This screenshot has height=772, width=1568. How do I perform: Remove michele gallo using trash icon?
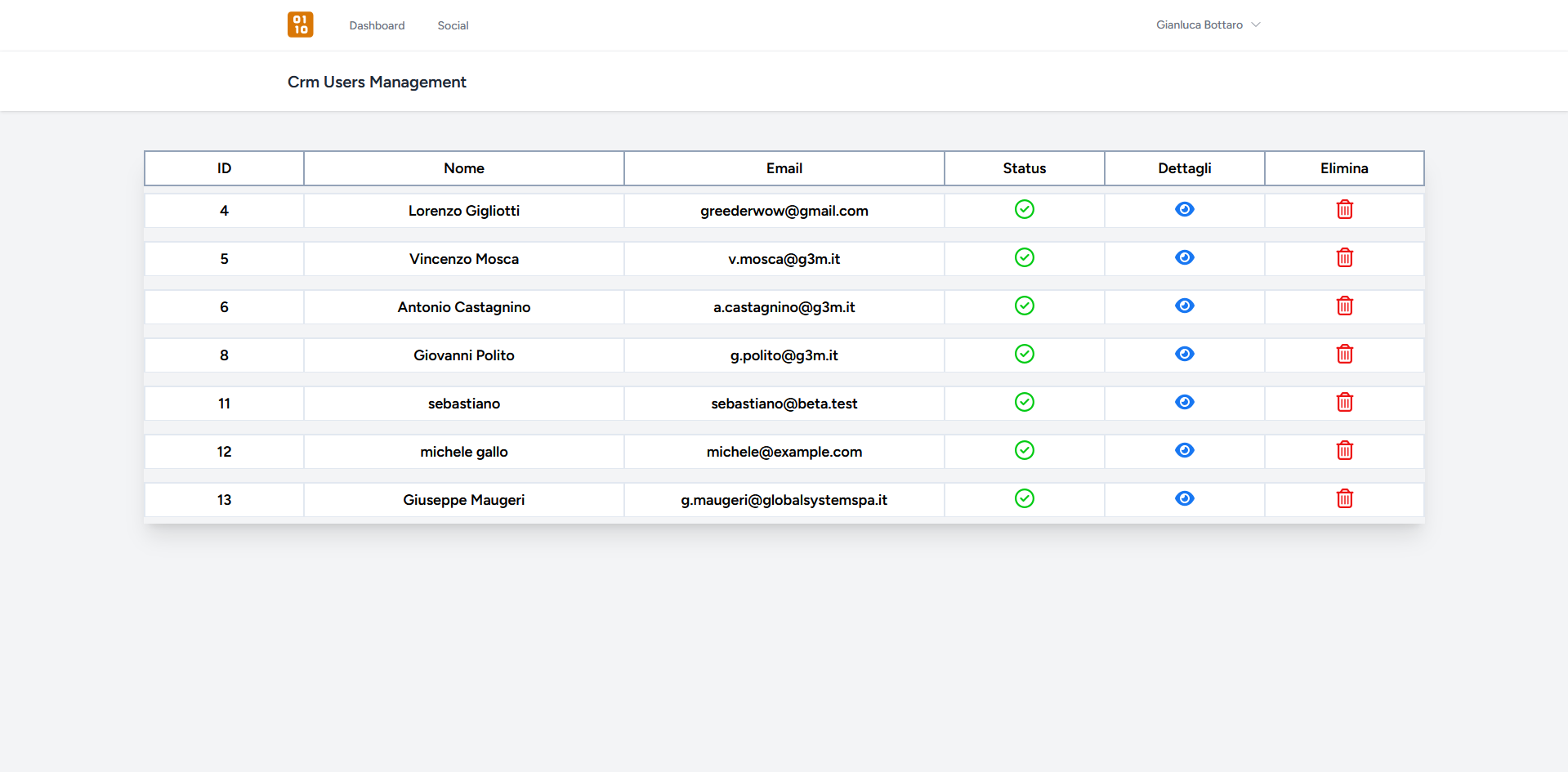[x=1344, y=451]
